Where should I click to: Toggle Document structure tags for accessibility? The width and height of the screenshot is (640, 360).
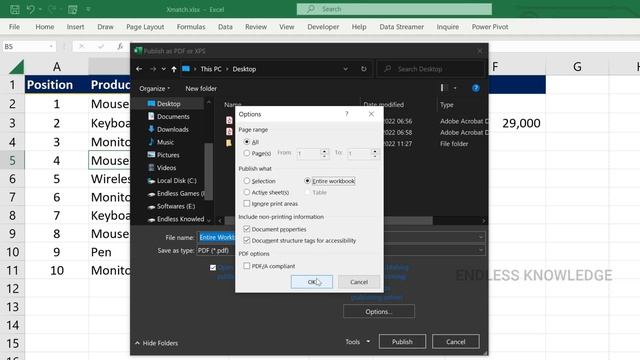pos(247,240)
